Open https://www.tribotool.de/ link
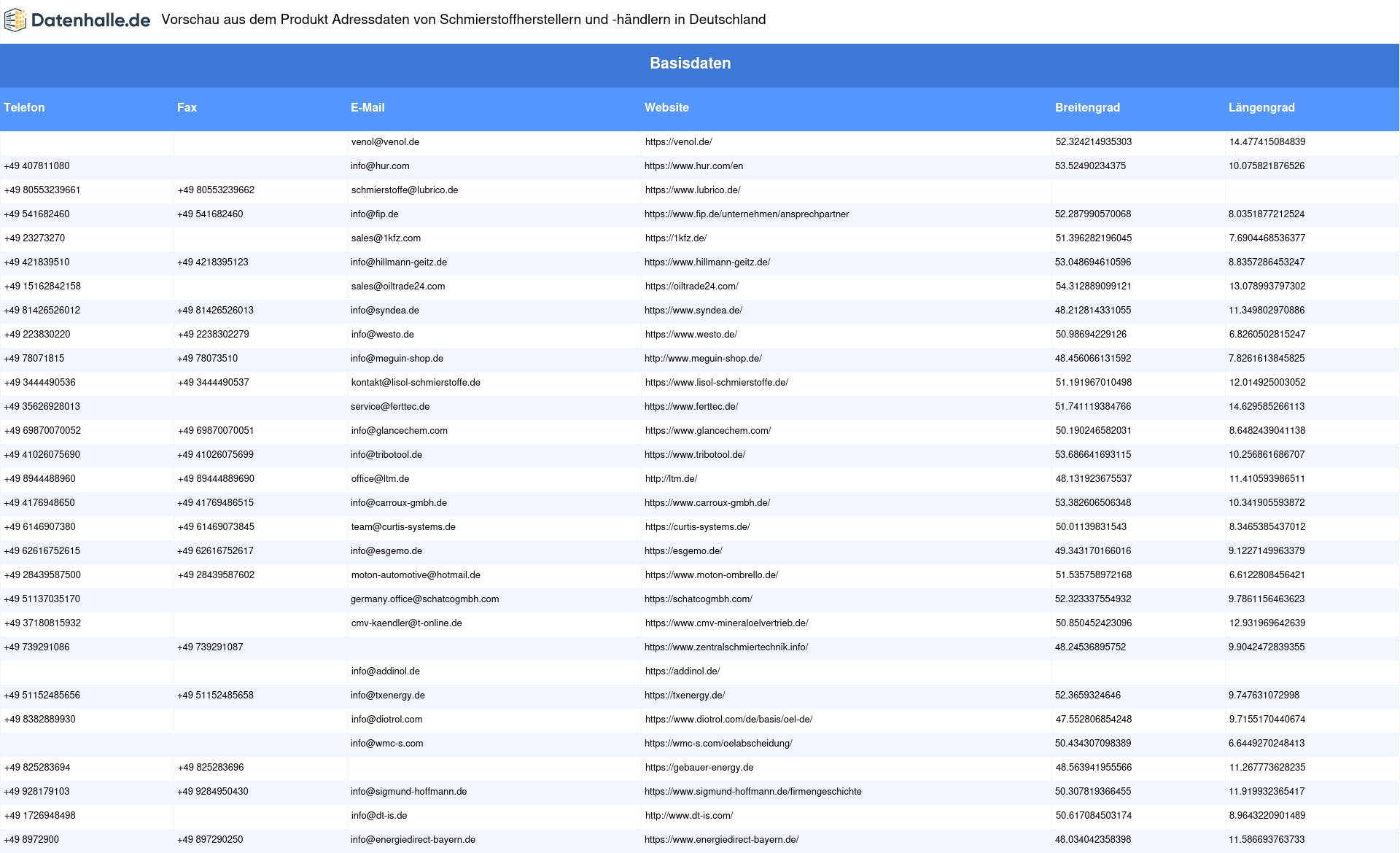 click(x=695, y=455)
